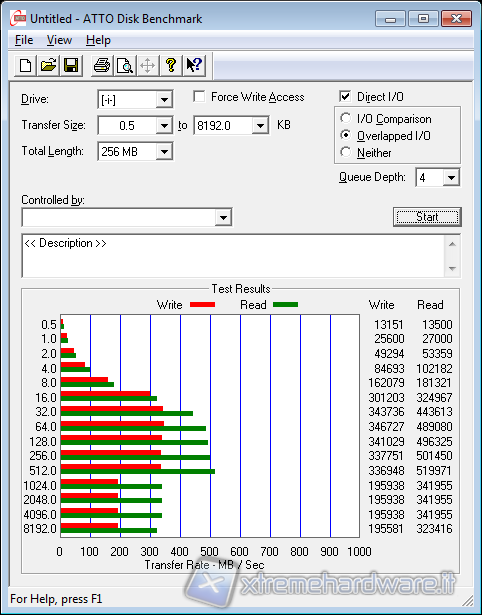Expand the Drive dropdown
Viewport: 482px width, 615px height.
(x=164, y=100)
